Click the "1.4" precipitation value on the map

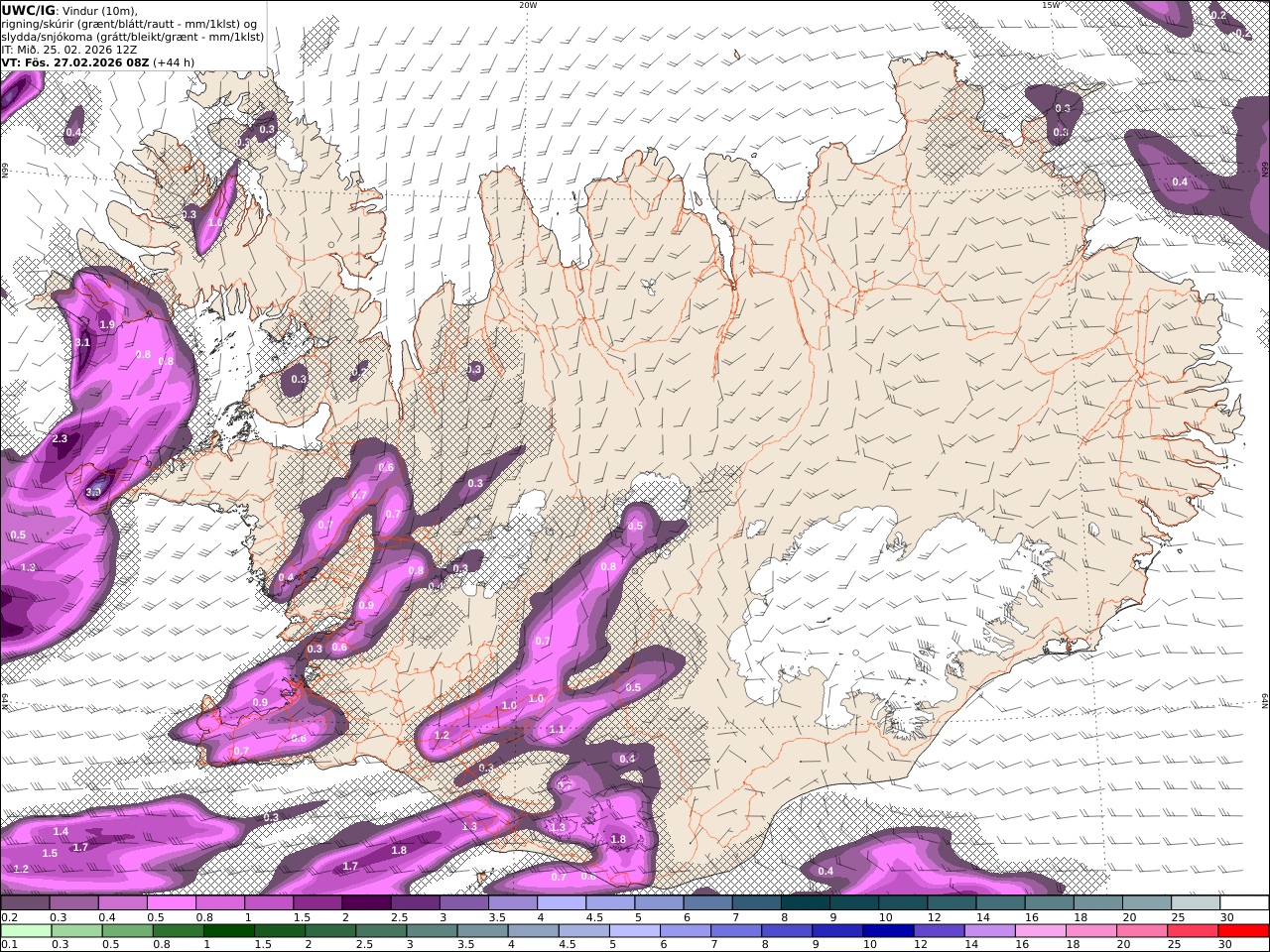61,832
